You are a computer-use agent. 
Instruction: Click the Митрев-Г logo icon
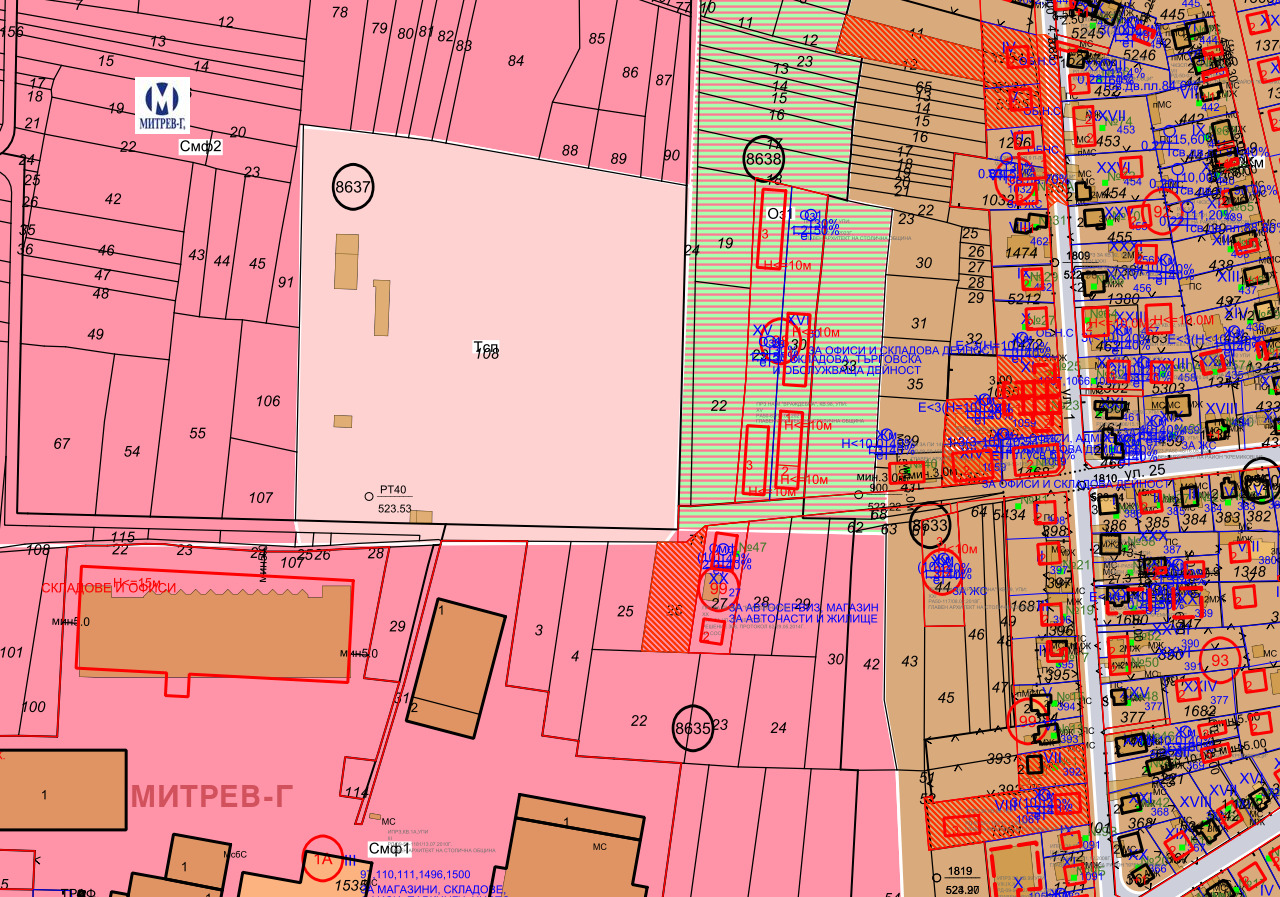pos(162,105)
